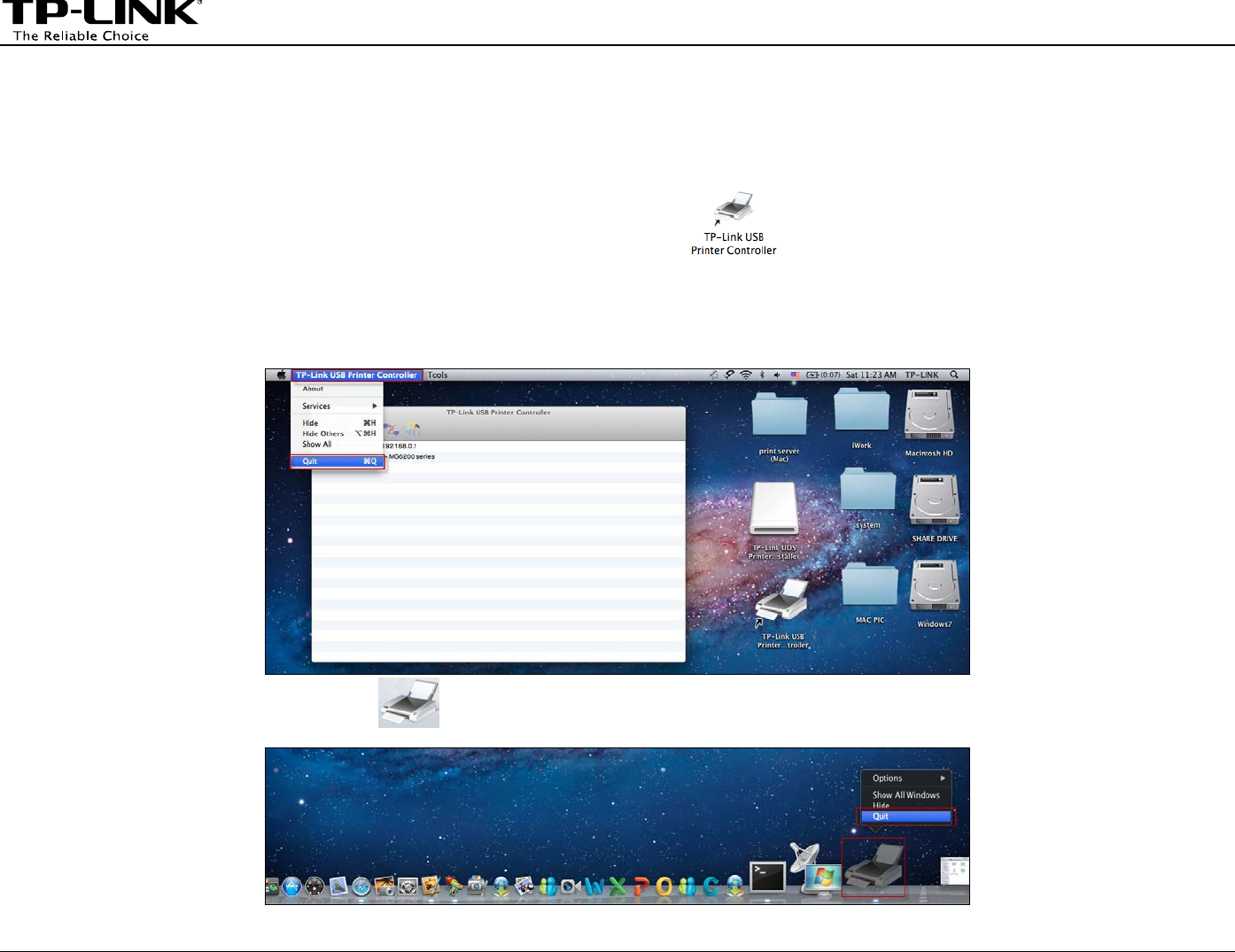Viewport: 1235px width, 952px height.
Task: Open the blue C icon in the Dock
Action: point(711,886)
